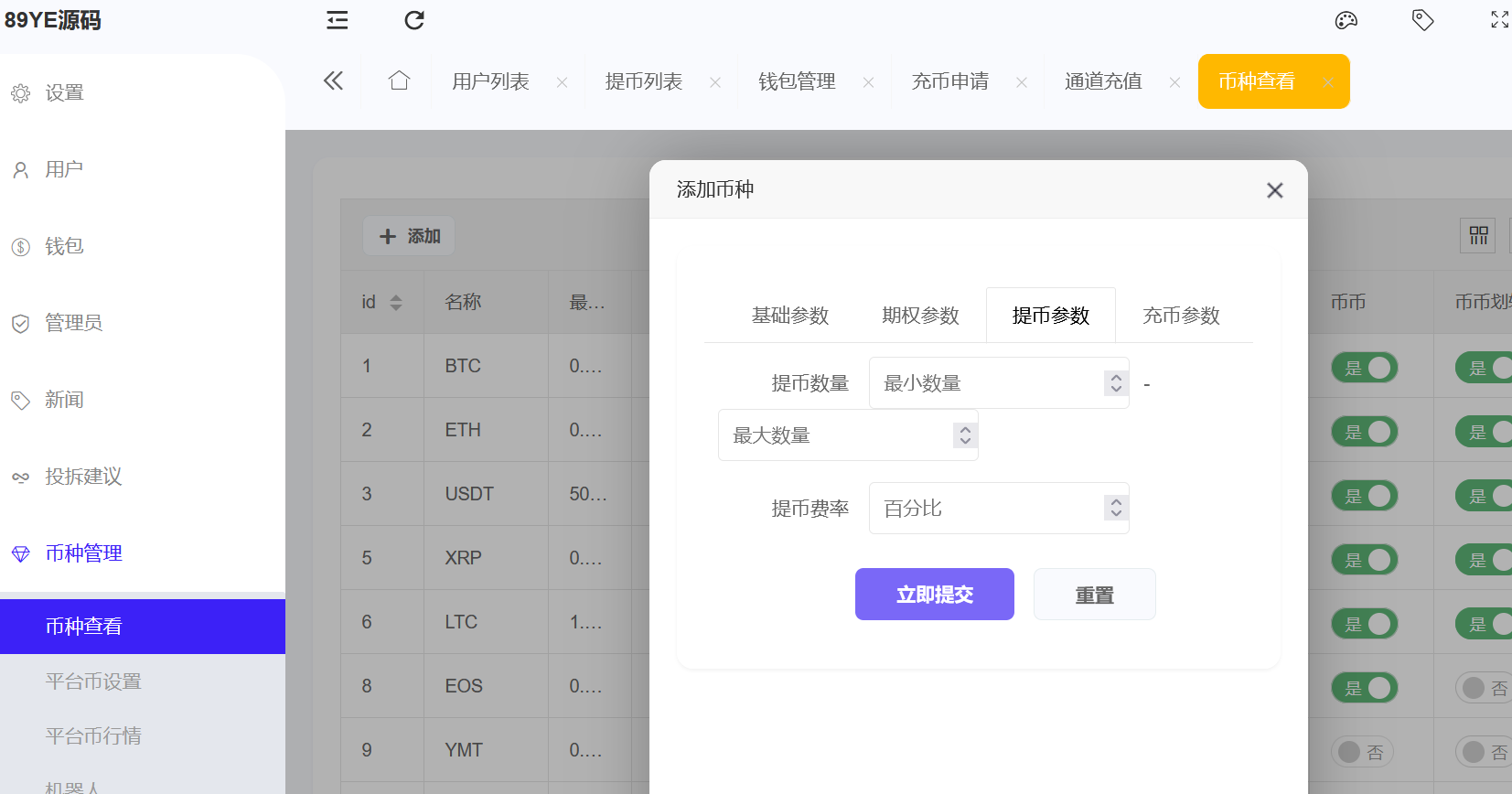The height and width of the screenshot is (794, 1512).
Task: Reset the form with 重置
Action: (x=1095, y=595)
